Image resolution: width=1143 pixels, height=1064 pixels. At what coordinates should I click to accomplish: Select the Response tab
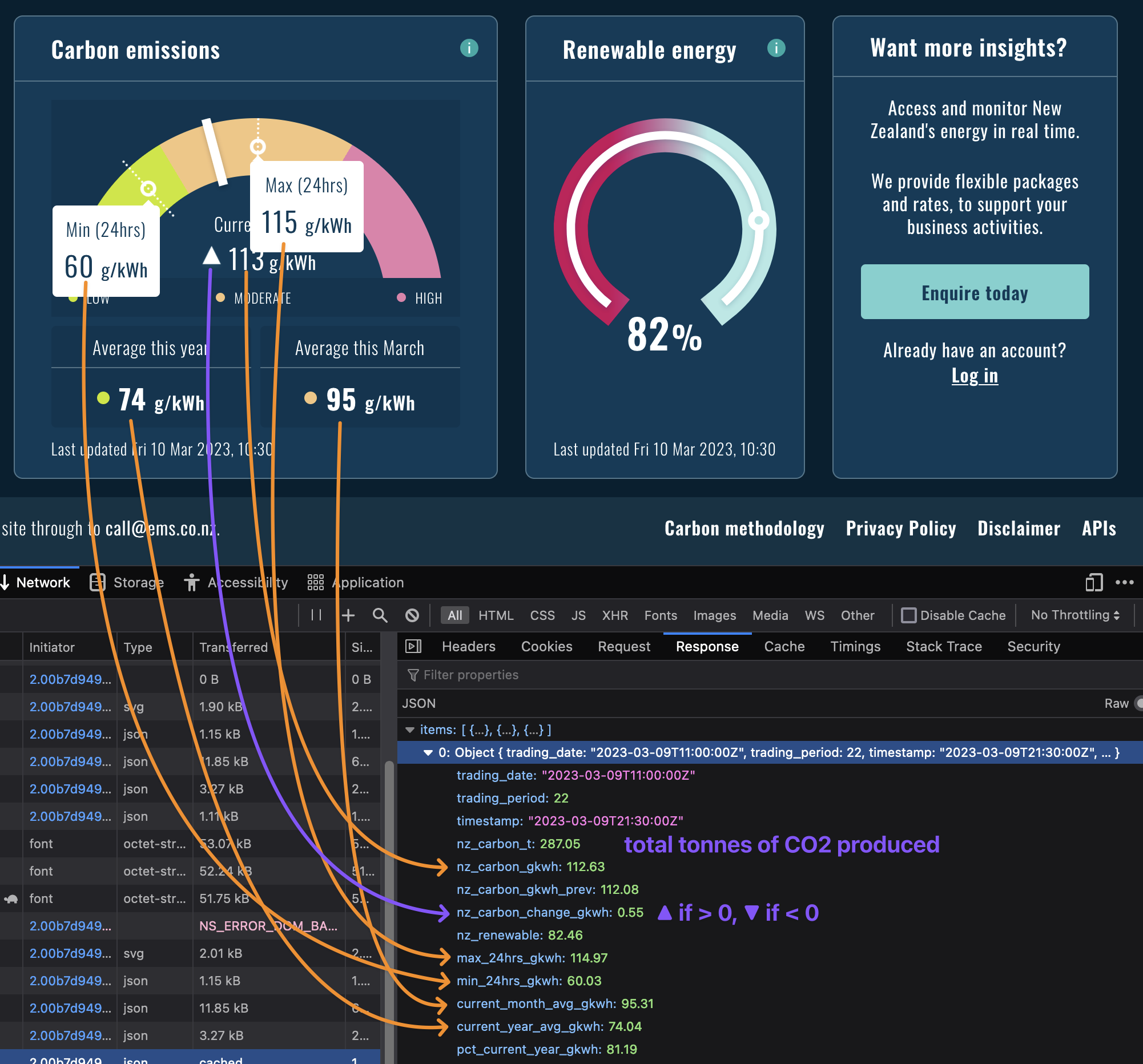[707, 646]
